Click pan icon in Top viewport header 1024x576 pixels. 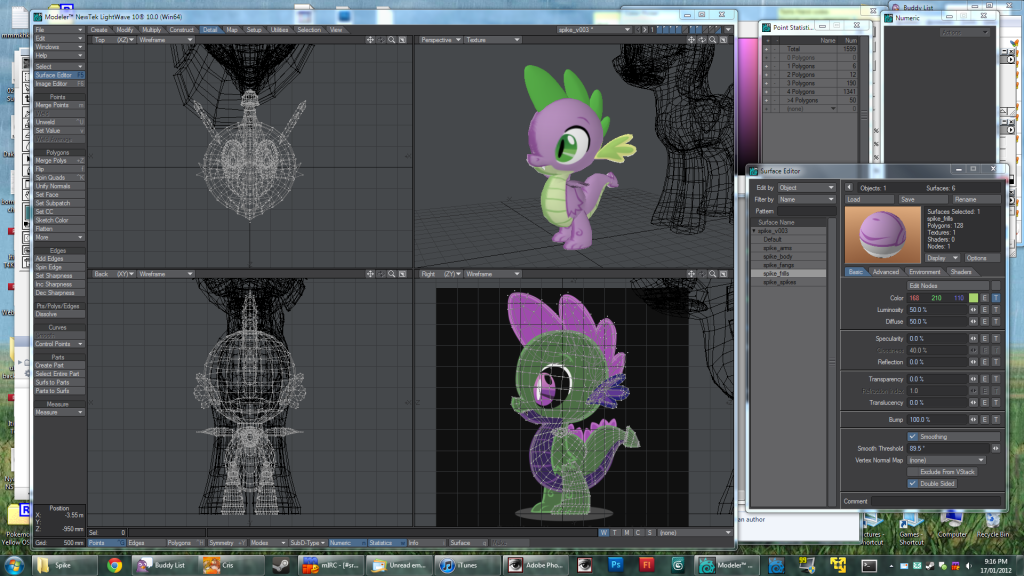pos(370,40)
